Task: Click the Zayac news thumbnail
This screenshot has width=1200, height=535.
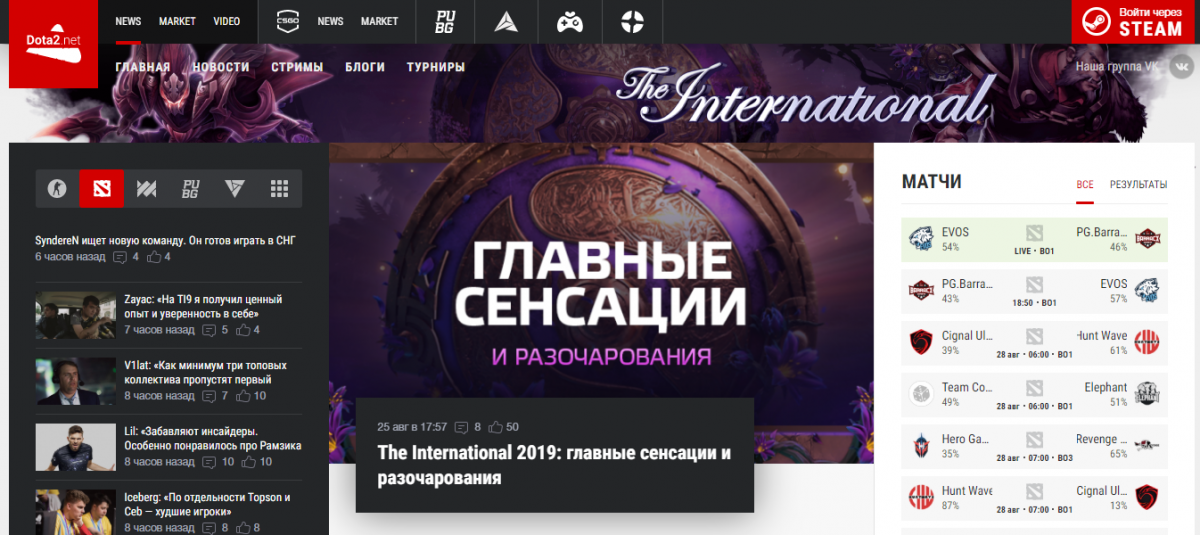Action: (76, 315)
